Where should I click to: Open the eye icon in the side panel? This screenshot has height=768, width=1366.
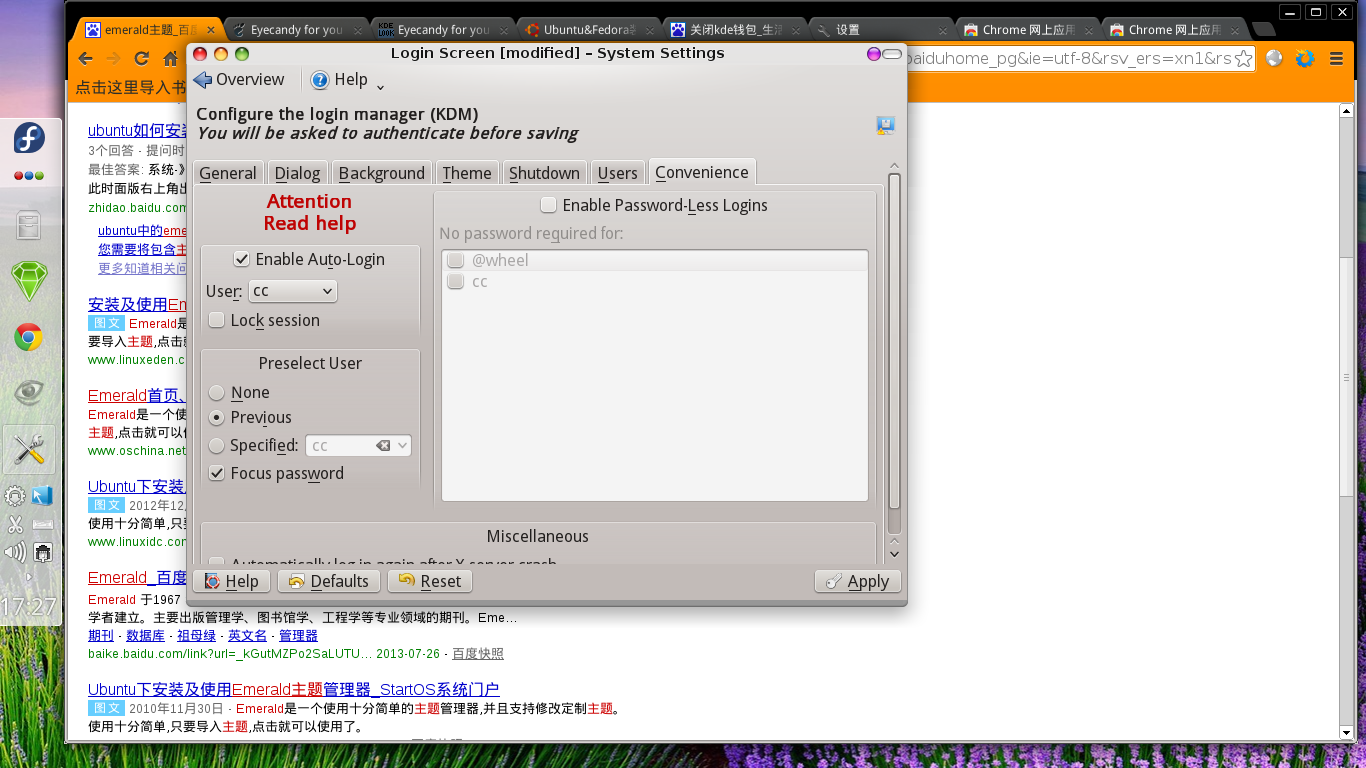pyautogui.click(x=29, y=392)
